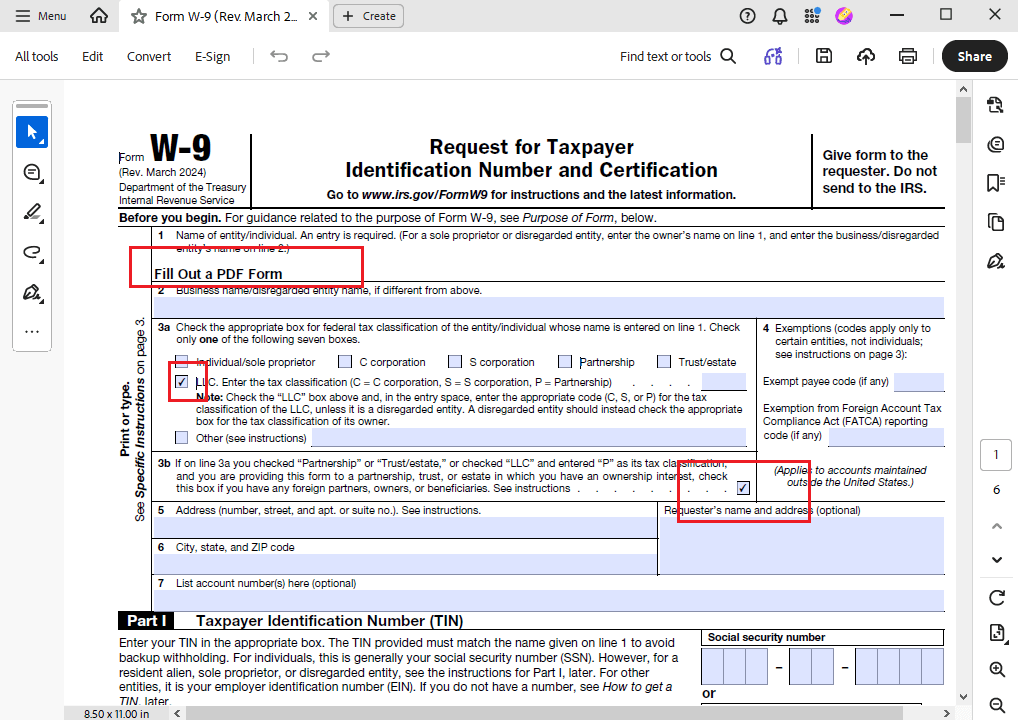Open the Help question mark icon
The image size is (1018, 720).
[x=747, y=16]
